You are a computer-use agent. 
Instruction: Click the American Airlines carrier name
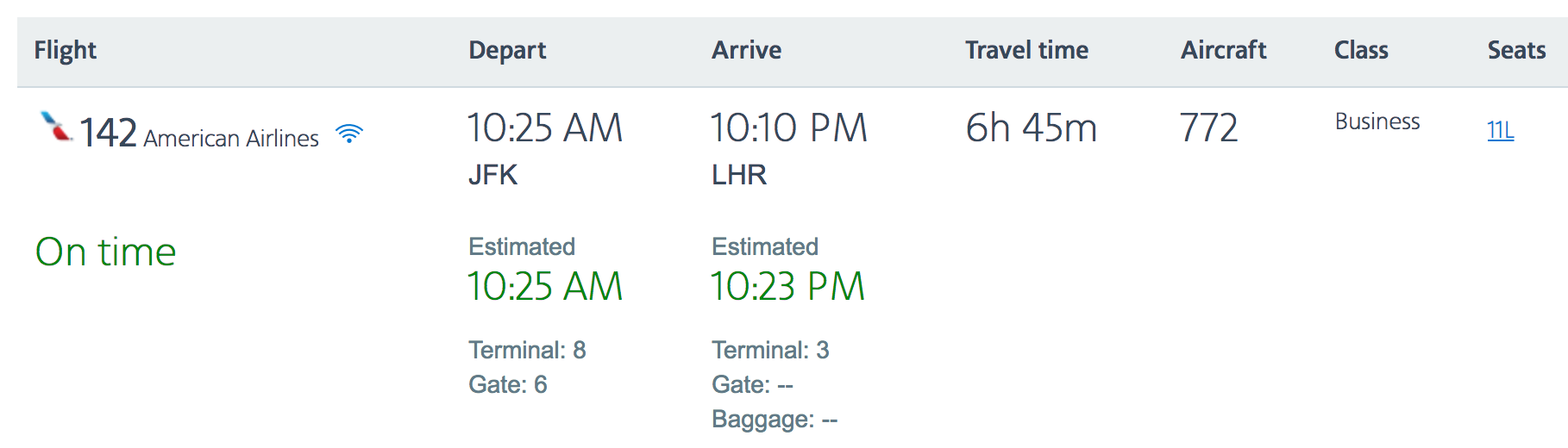pos(231,138)
